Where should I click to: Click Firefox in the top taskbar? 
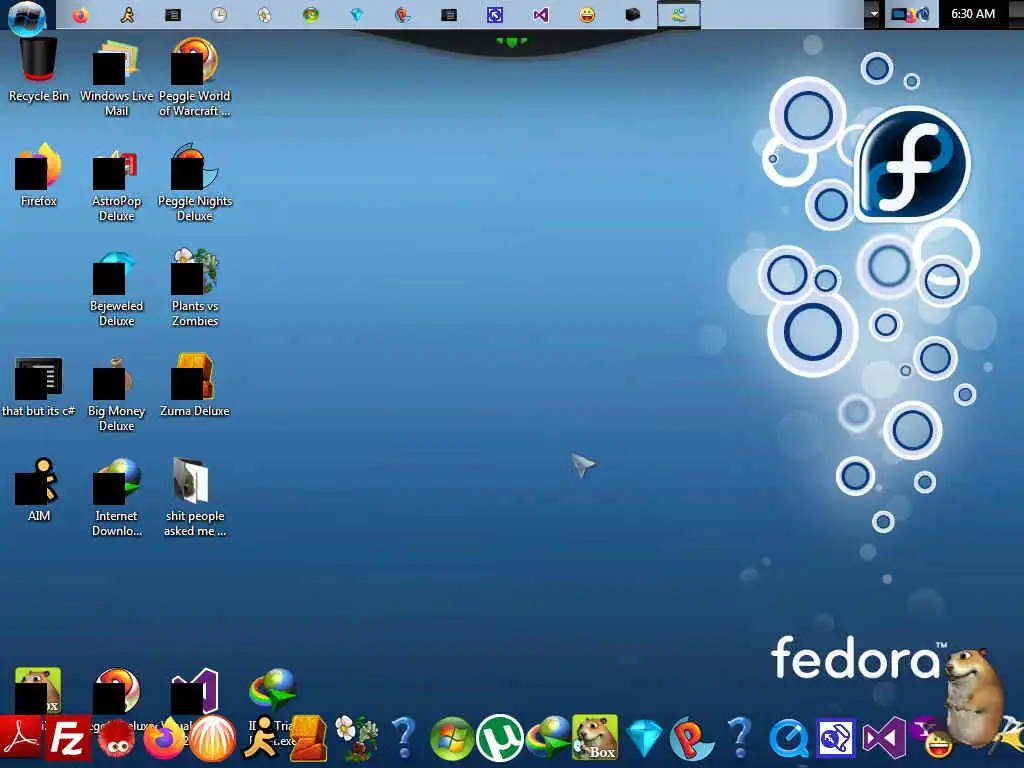point(80,15)
